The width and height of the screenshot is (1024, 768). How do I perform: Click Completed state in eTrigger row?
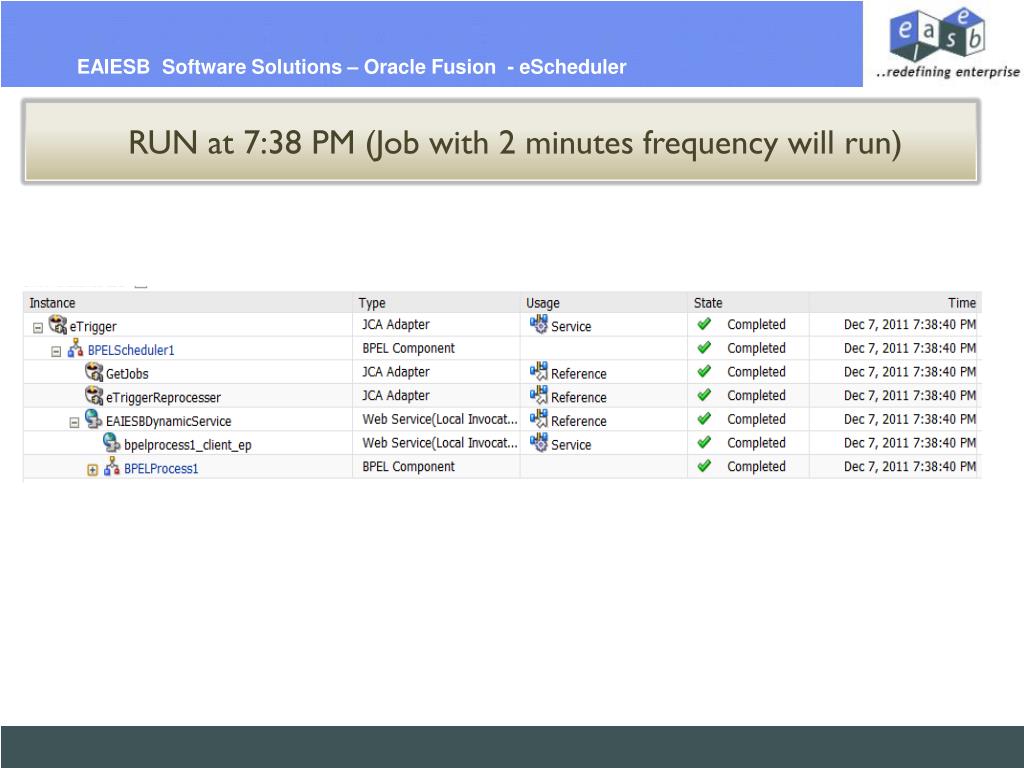756,325
